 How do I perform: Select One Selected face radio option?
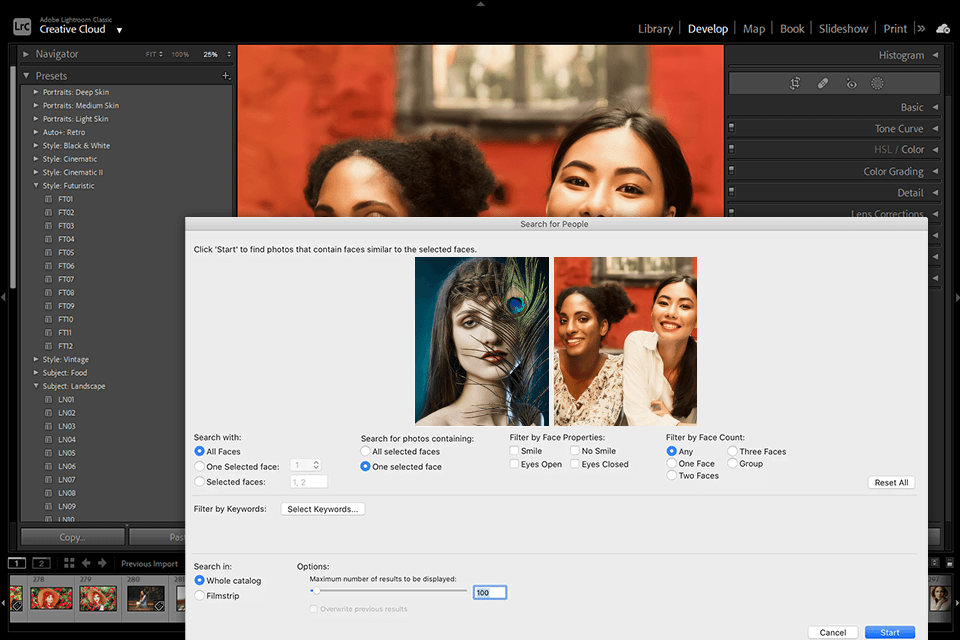click(199, 466)
